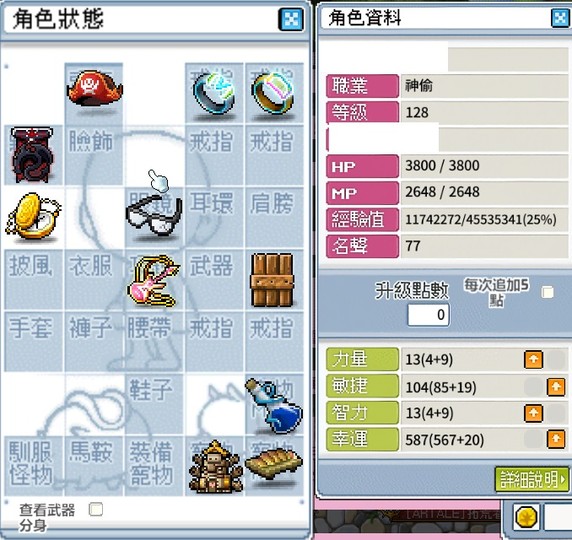Select the wooden shield item
Screen dimensions: 572x540
pyautogui.click(x=272, y=280)
